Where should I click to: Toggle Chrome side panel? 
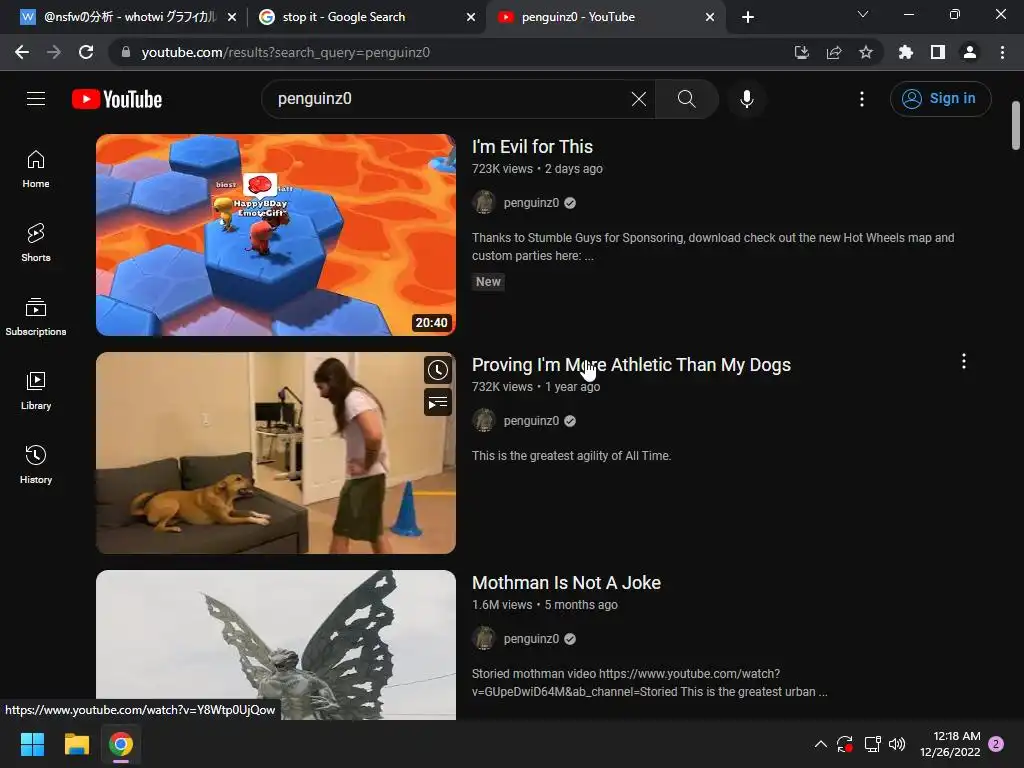coord(938,52)
